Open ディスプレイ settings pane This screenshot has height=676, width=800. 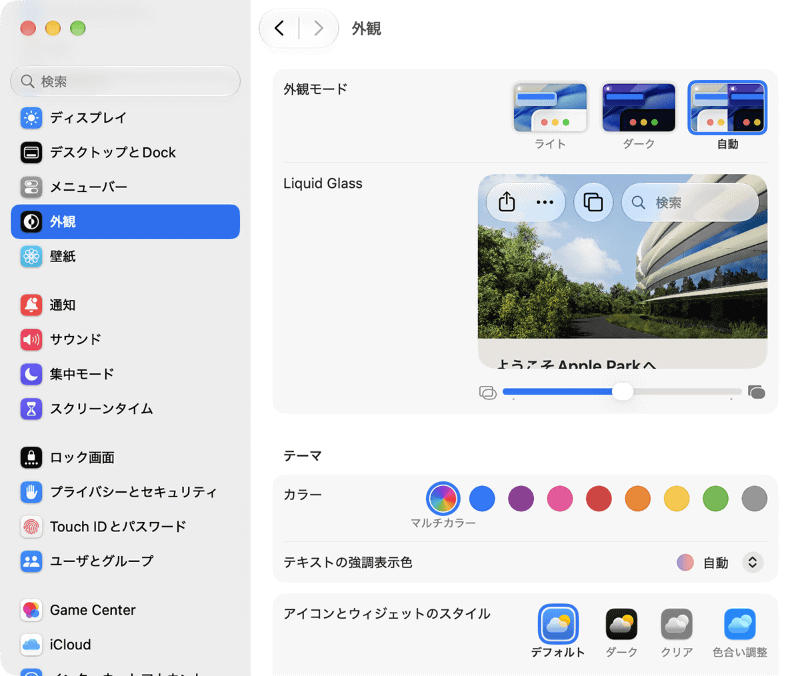(126, 118)
